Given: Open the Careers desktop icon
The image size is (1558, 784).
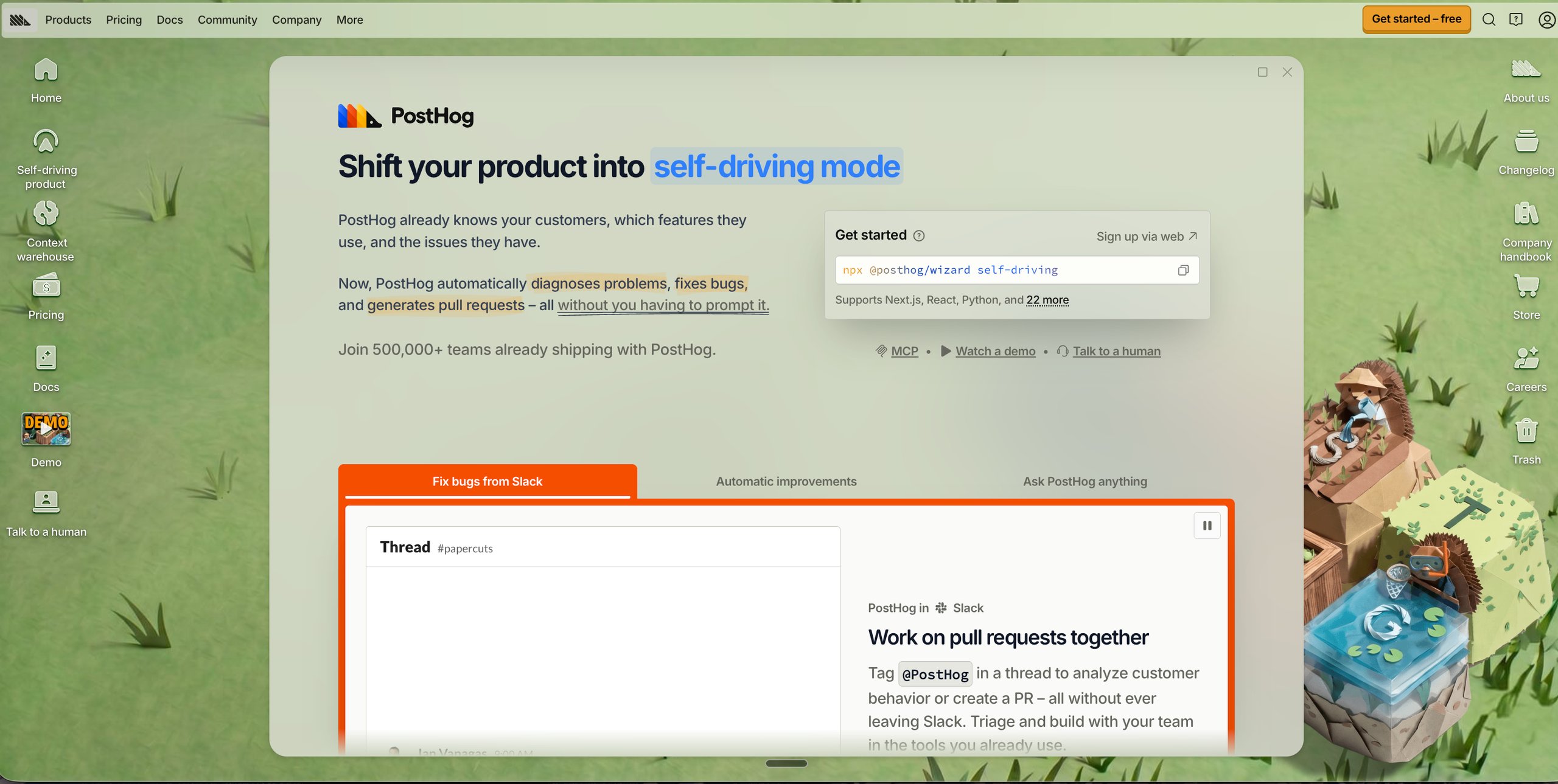Looking at the screenshot, I should [x=1526, y=369].
